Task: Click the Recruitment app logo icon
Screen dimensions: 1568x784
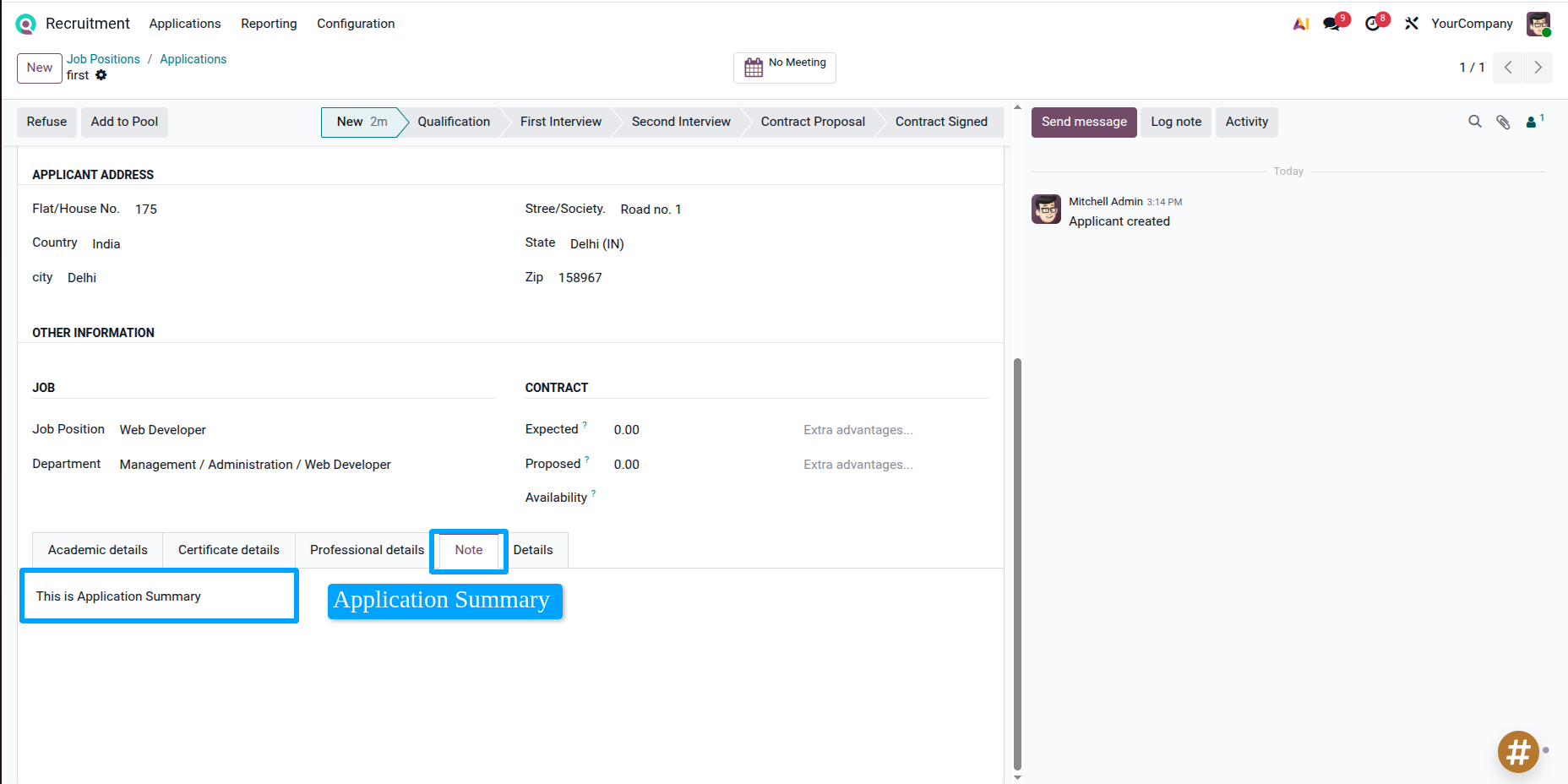Action: (26, 24)
